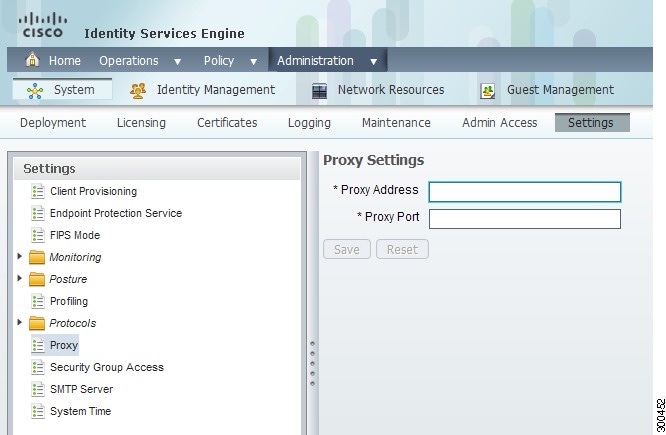Click the Guest Management icon
This screenshot has width=666, height=435.
[489, 90]
